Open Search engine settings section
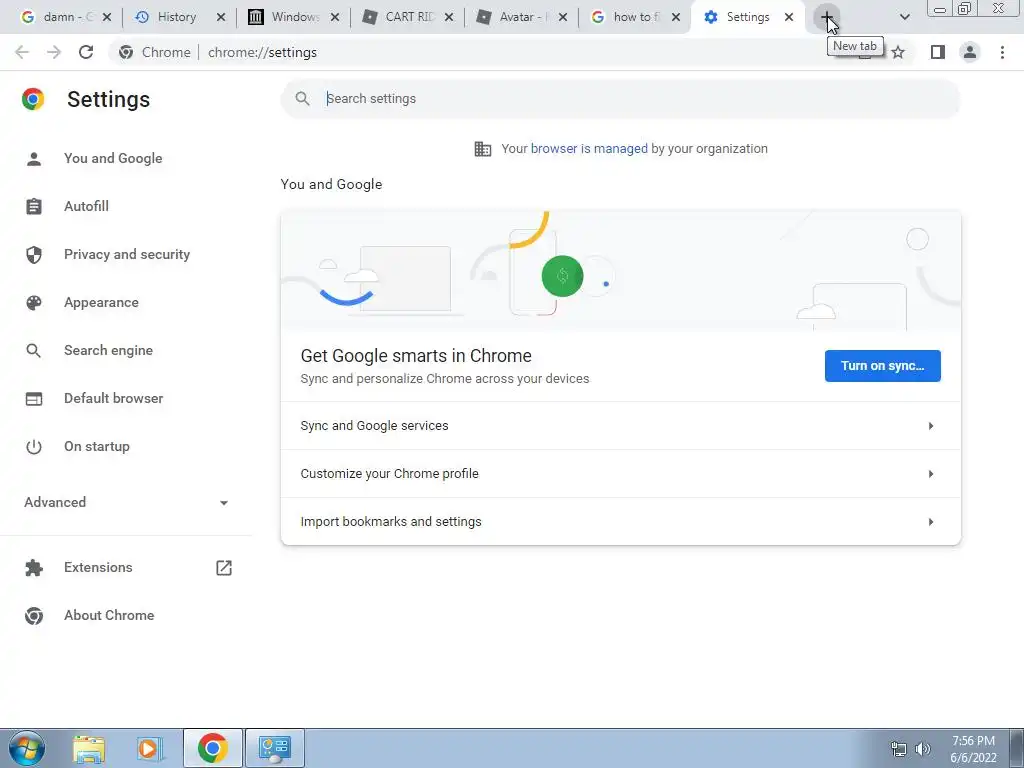The width and height of the screenshot is (1024, 768). [x=108, y=350]
